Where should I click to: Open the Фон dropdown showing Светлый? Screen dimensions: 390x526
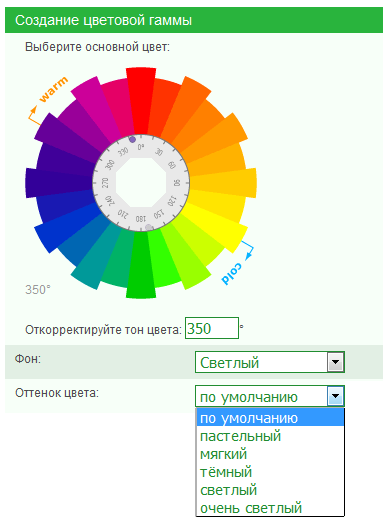270,362
